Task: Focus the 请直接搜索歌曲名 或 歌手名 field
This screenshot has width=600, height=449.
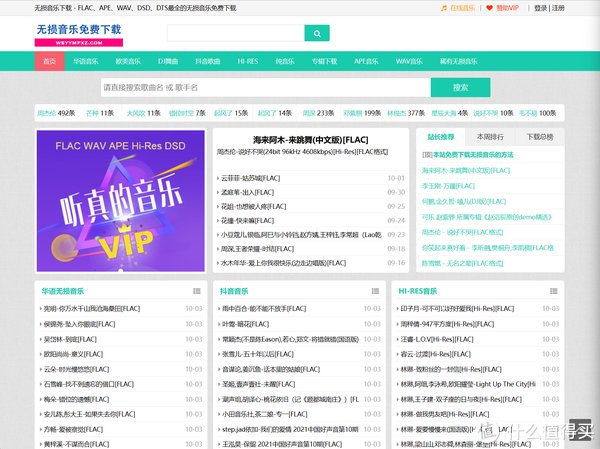Action: pos(266,88)
